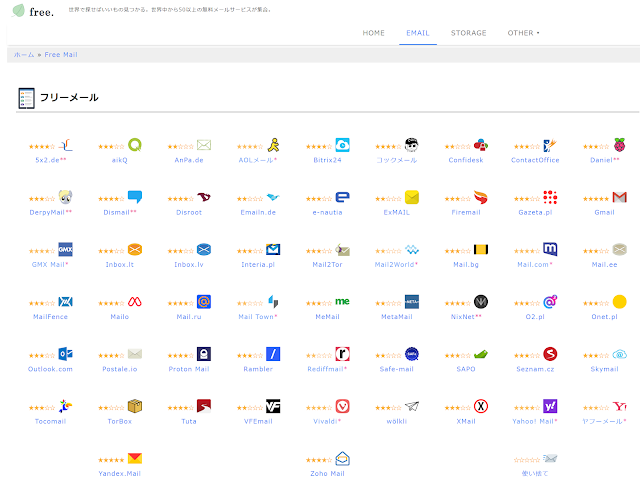The image size is (640, 480).
Task: Open the Zoho Mail icon
Action: click(342, 458)
